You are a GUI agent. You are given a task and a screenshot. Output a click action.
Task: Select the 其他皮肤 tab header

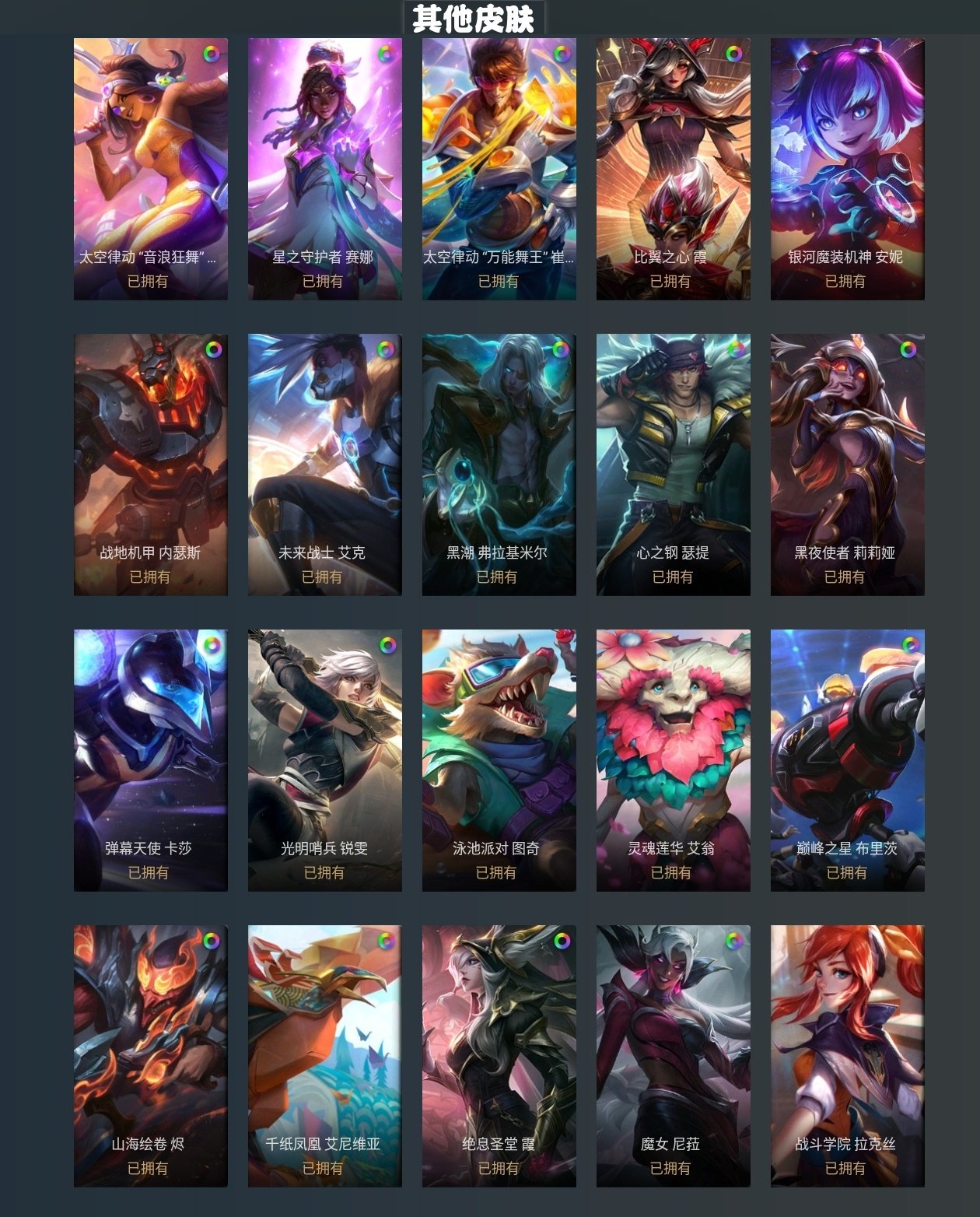tap(474, 18)
